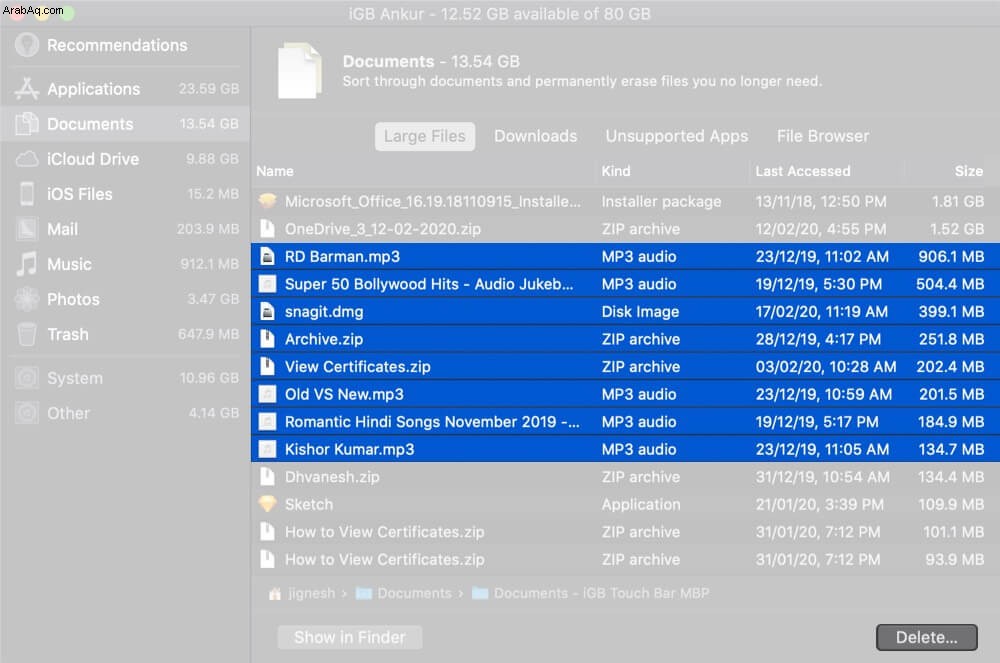Click the Romantic Hindi Songs file icon
The height and width of the screenshot is (663, 1000).
point(267,421)
